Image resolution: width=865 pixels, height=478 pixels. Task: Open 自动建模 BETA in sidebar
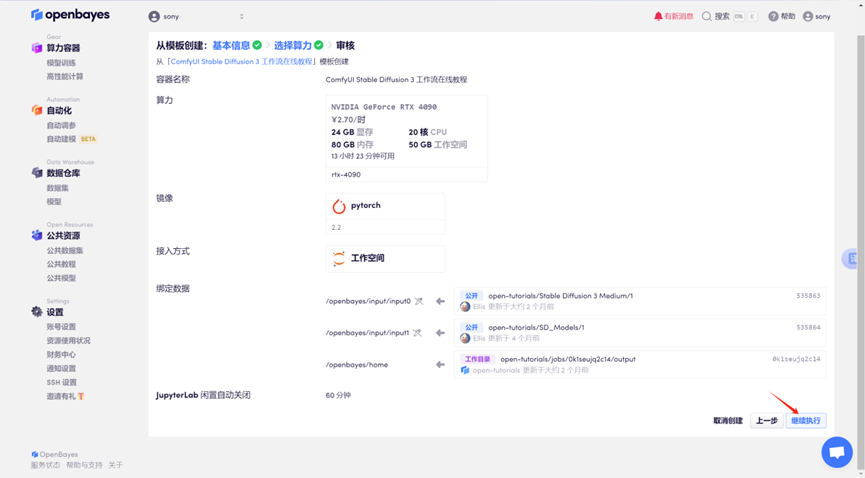(x=72, y=139)
